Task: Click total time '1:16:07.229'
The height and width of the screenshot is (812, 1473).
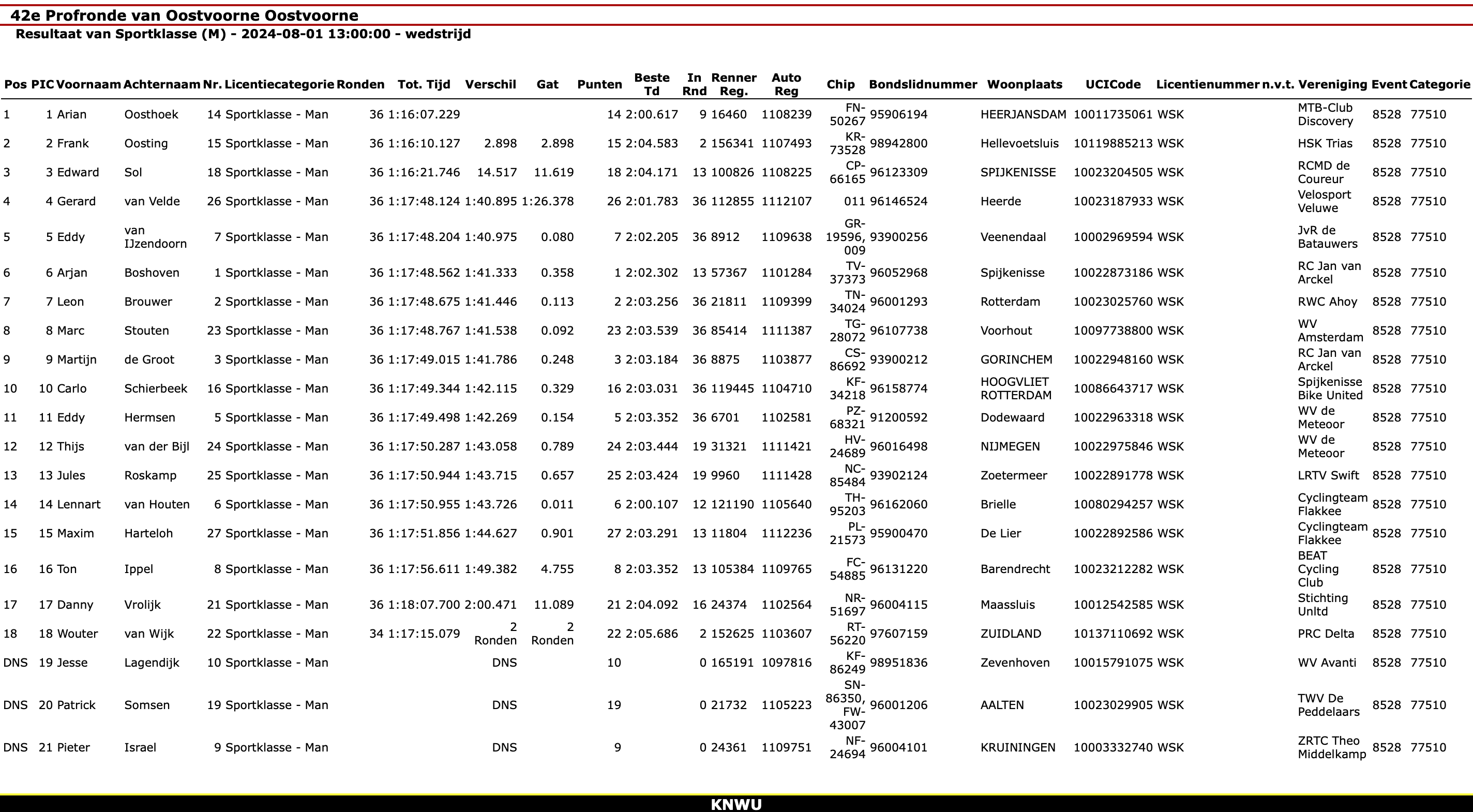Action: pos(424,114)
